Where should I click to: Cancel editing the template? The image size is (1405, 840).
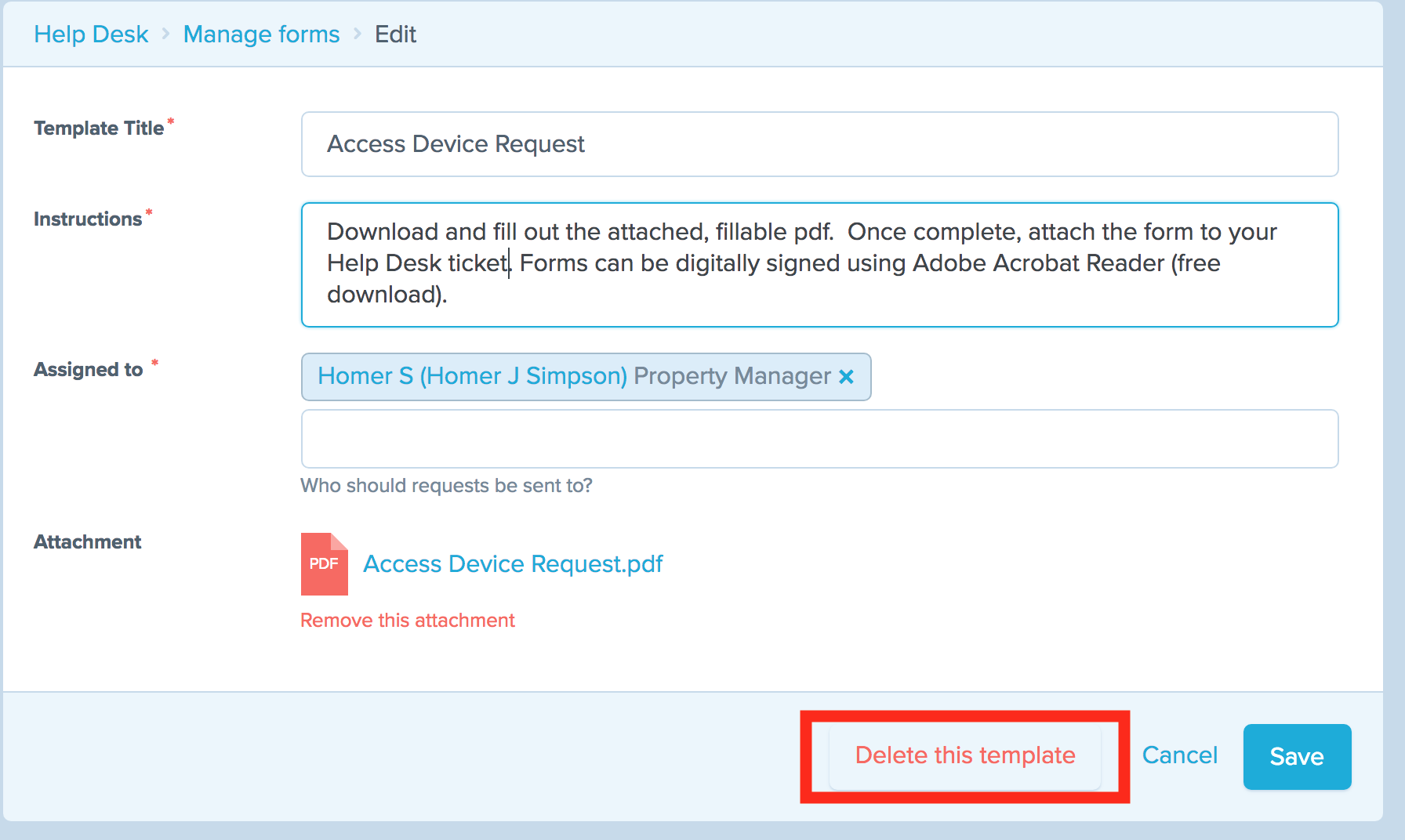[1179, 755]
